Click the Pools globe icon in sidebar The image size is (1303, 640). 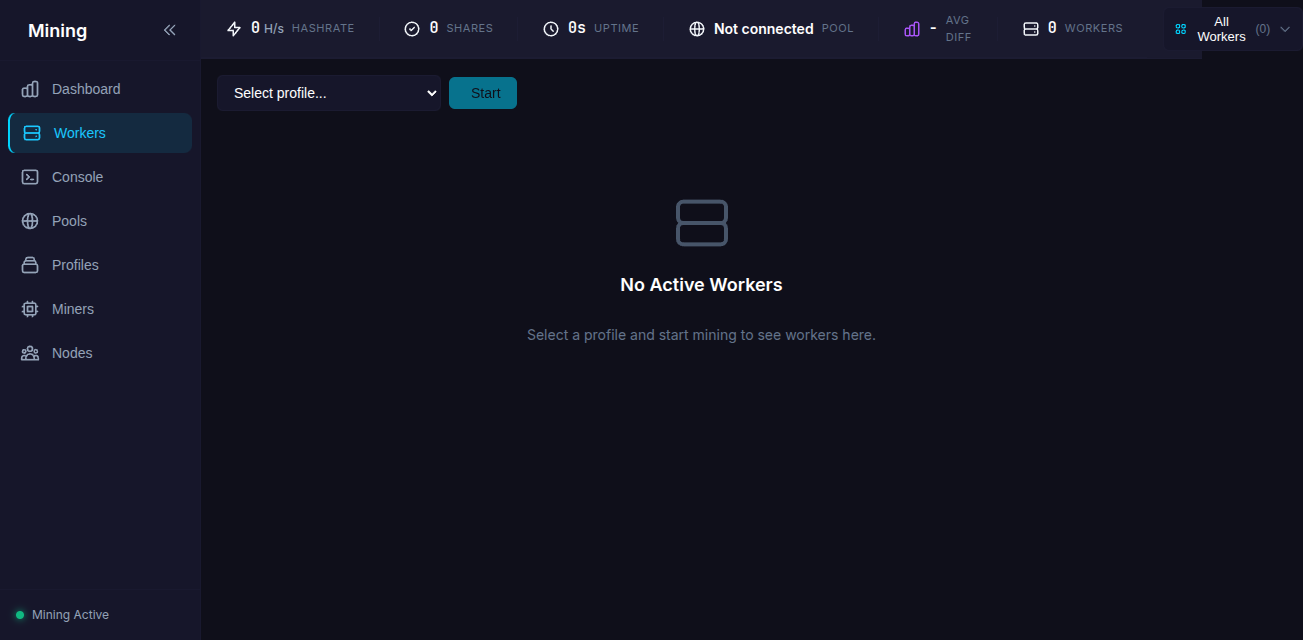pyautogui.click(x=30, y=221)
